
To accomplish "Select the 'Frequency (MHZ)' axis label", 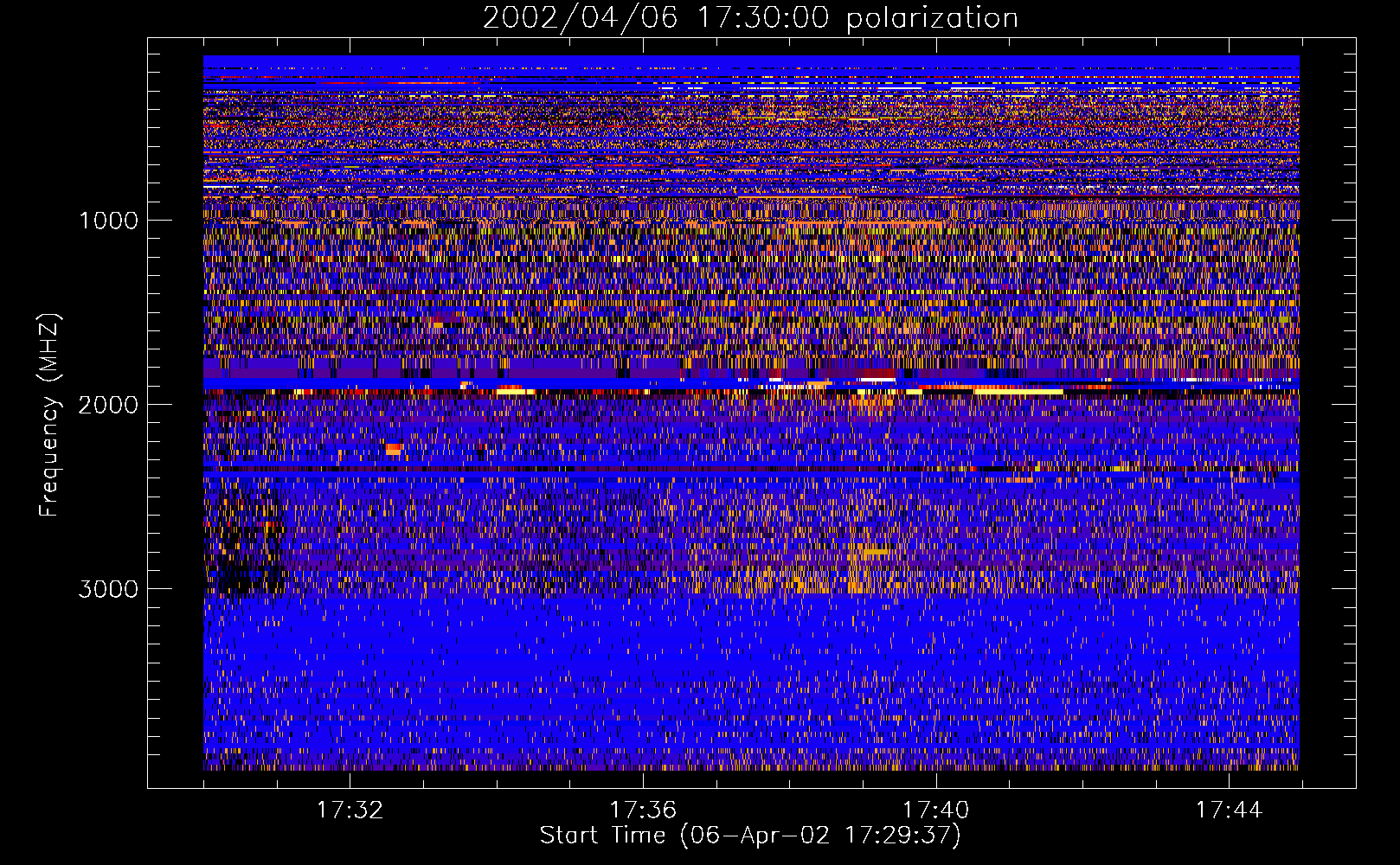I will 49,415.
